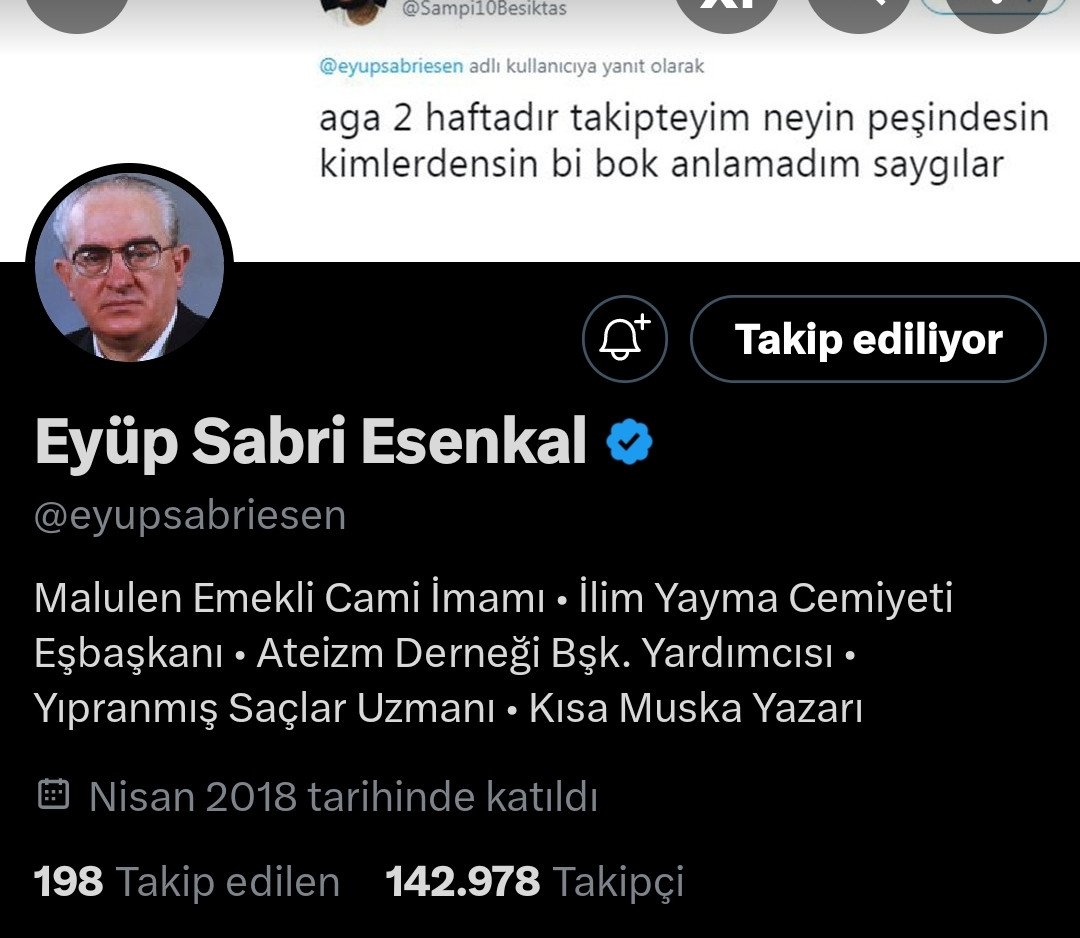The width and height of the screenshot is (1080, 938).
Task: Open Eyüp Sabri Esenkal profile photo
Action: point(129,267)
